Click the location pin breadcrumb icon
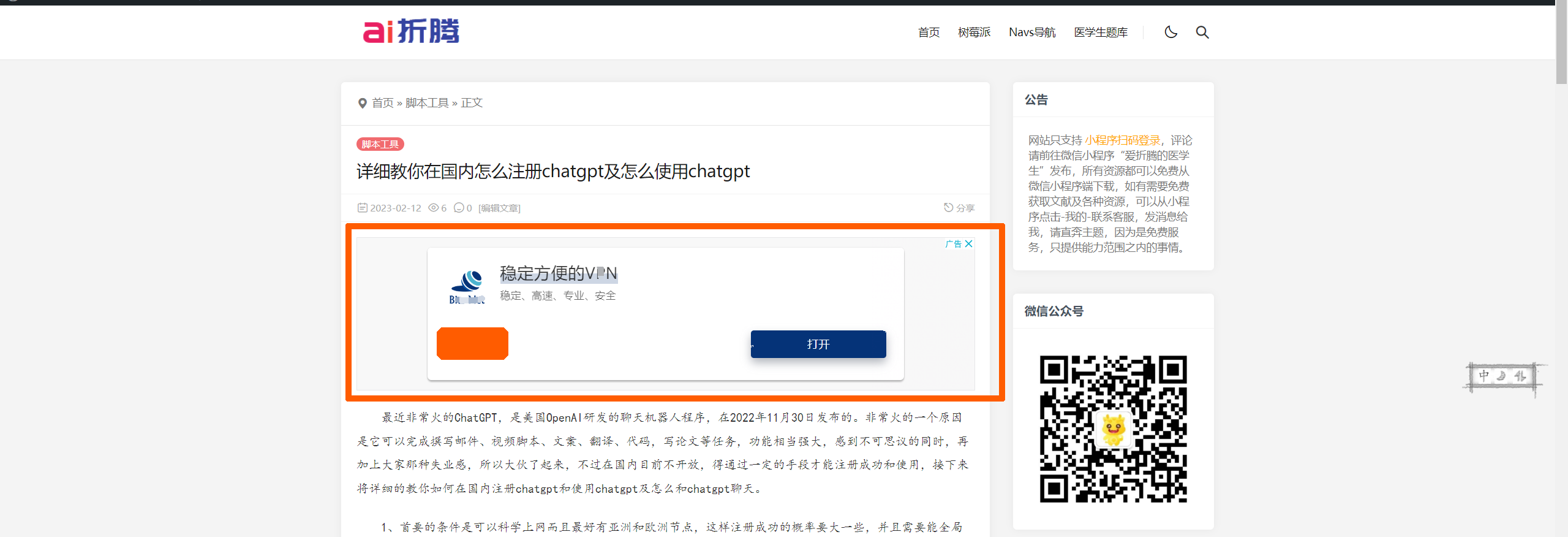 click(x=362, y=104)
